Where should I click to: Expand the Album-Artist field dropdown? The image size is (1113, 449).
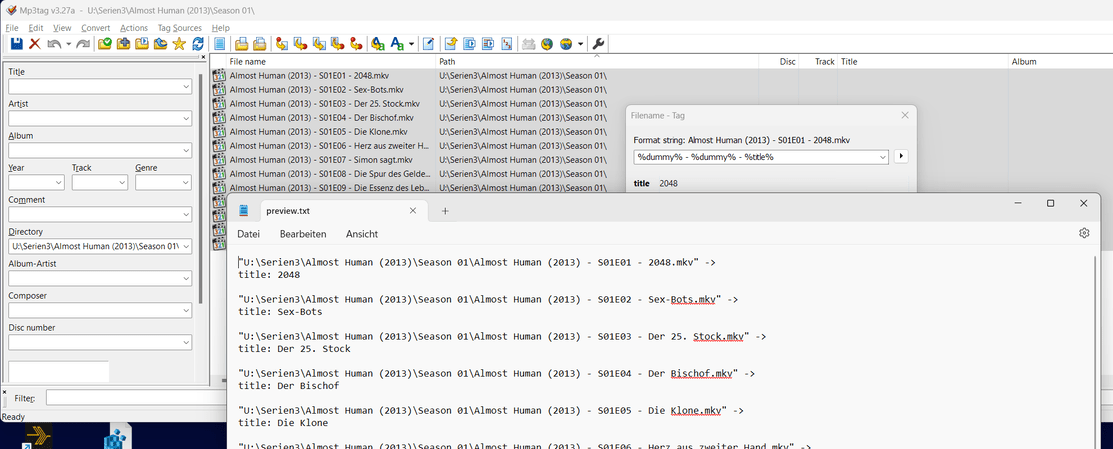click(x=186, y=279)
